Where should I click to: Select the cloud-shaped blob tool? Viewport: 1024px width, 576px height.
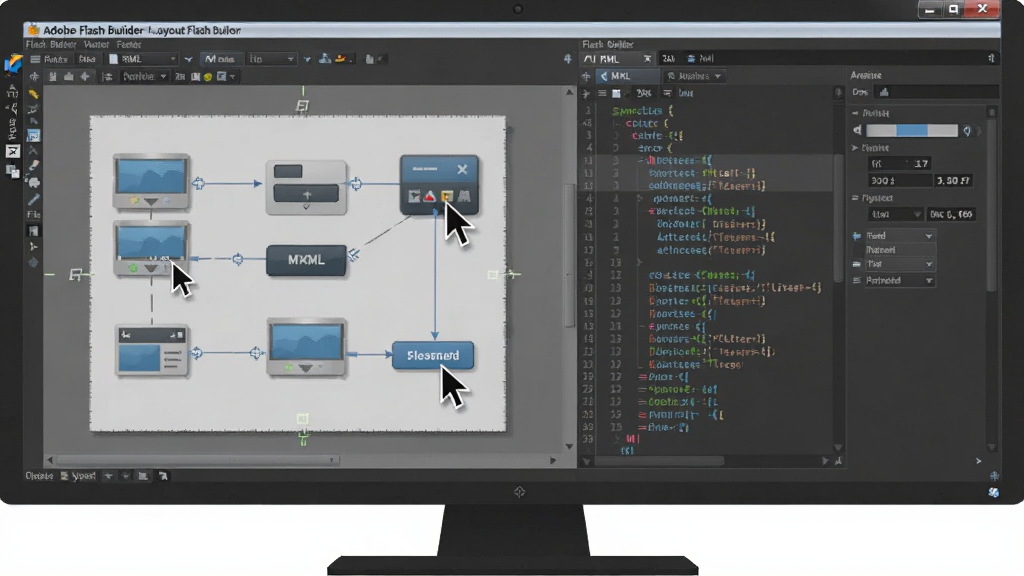[x=33, y=182]
